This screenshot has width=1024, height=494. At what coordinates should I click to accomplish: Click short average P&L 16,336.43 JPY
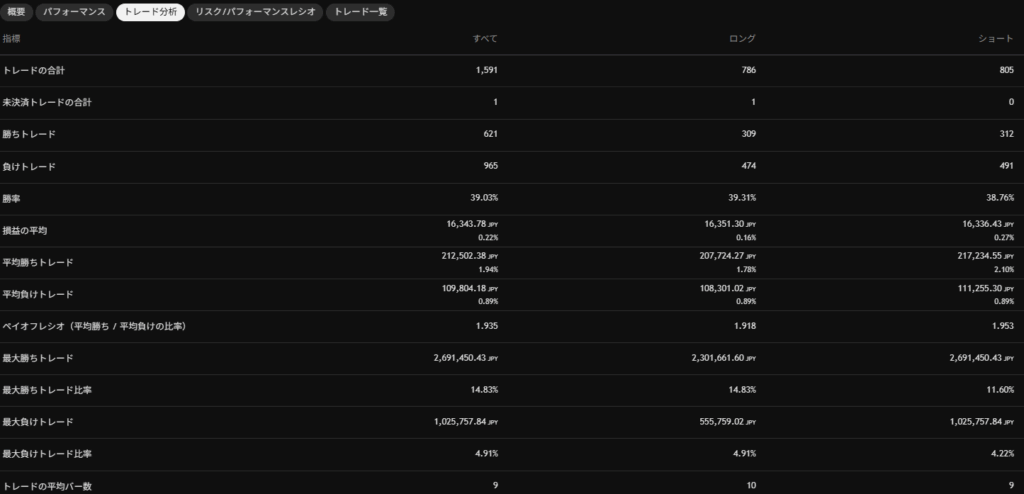(988, 223)
